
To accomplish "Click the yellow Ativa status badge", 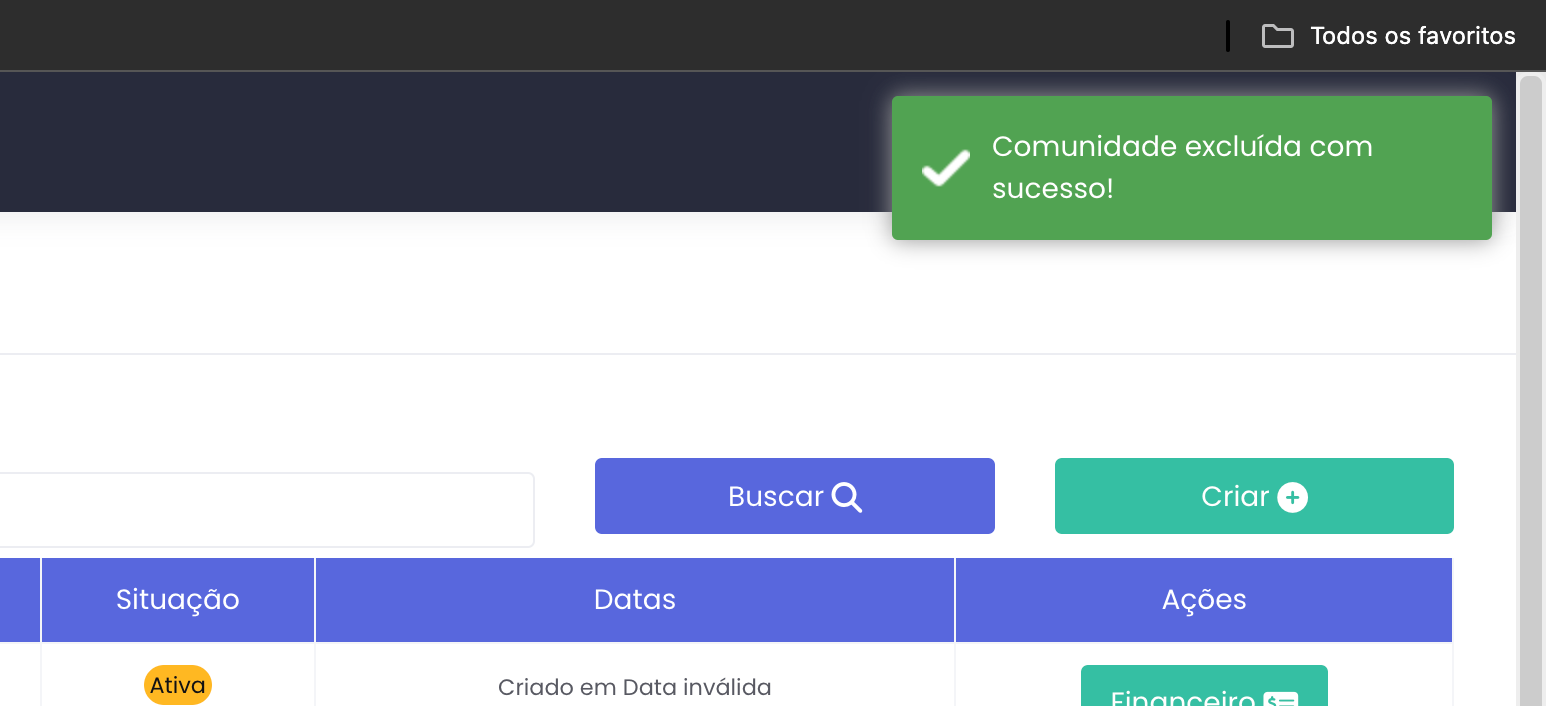I will point(178,686).
